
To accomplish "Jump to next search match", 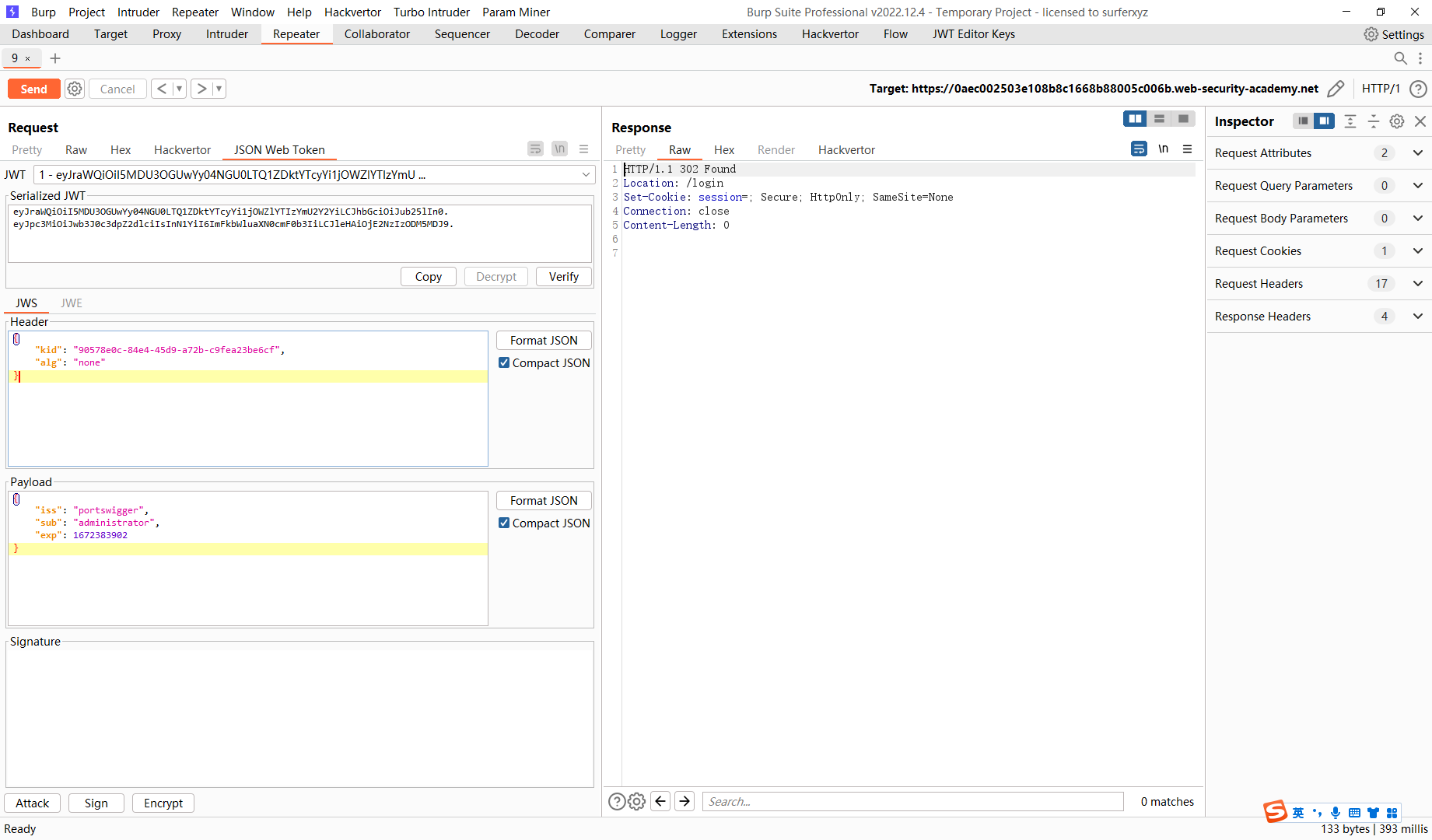I will point(684,801).
